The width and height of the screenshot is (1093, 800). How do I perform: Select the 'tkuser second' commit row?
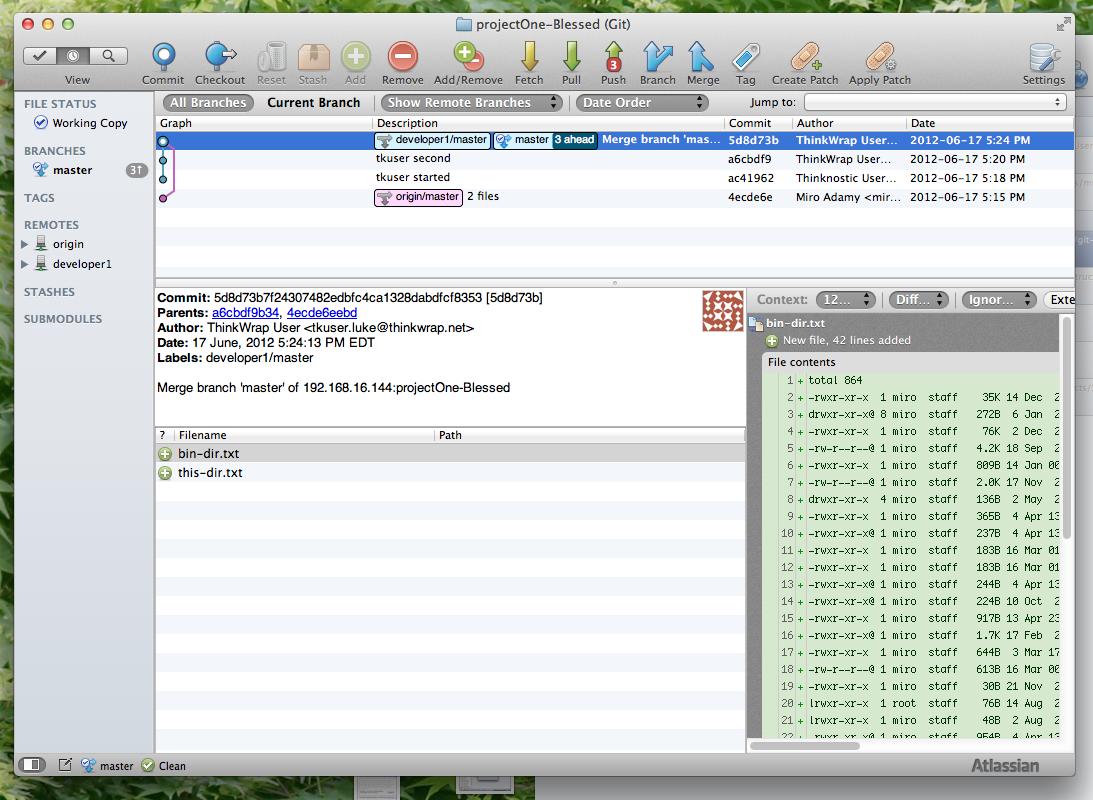point(614,159)
